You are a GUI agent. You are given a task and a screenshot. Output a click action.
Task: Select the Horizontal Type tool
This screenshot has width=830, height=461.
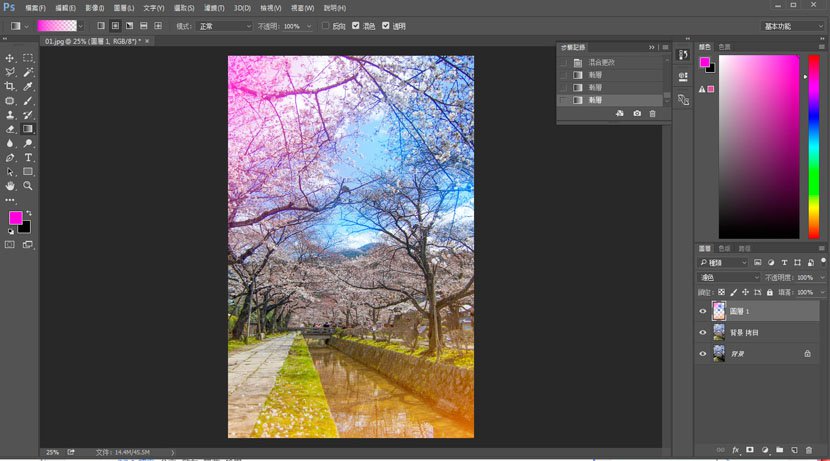click(x=28, y=157)
